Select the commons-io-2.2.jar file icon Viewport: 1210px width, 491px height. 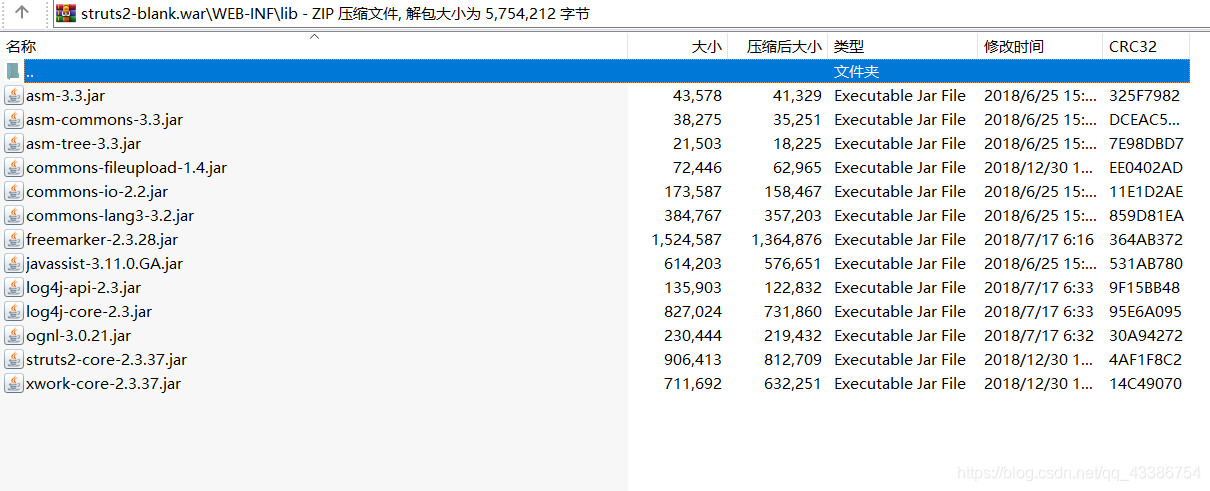pos(14,192)
